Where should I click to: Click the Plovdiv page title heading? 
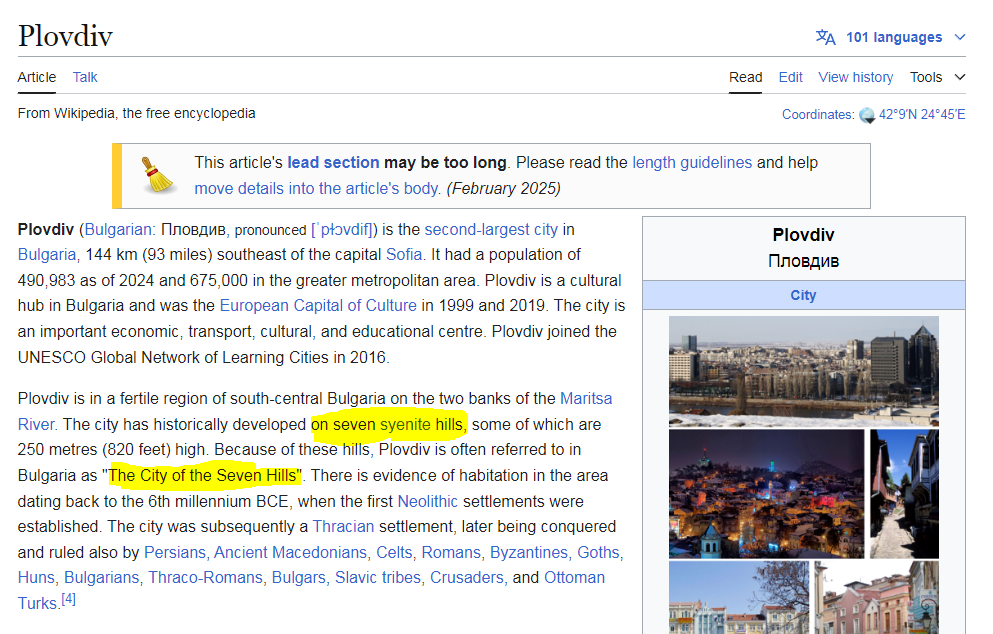[65, 35]
